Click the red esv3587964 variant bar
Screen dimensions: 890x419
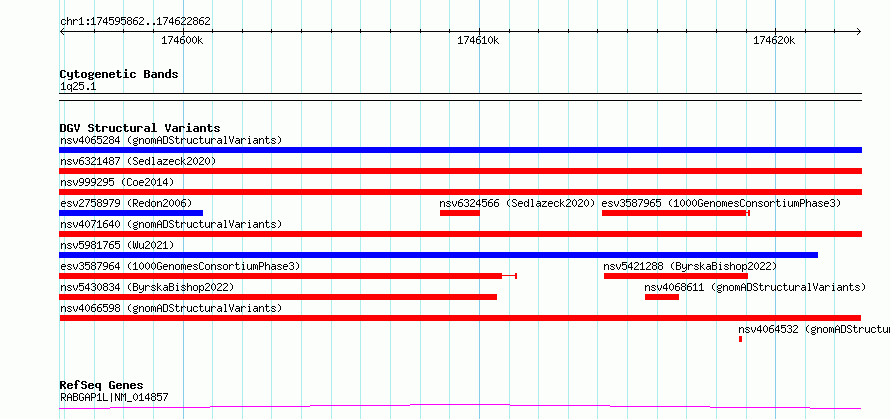pyautogui.click(x=287, y=276)
